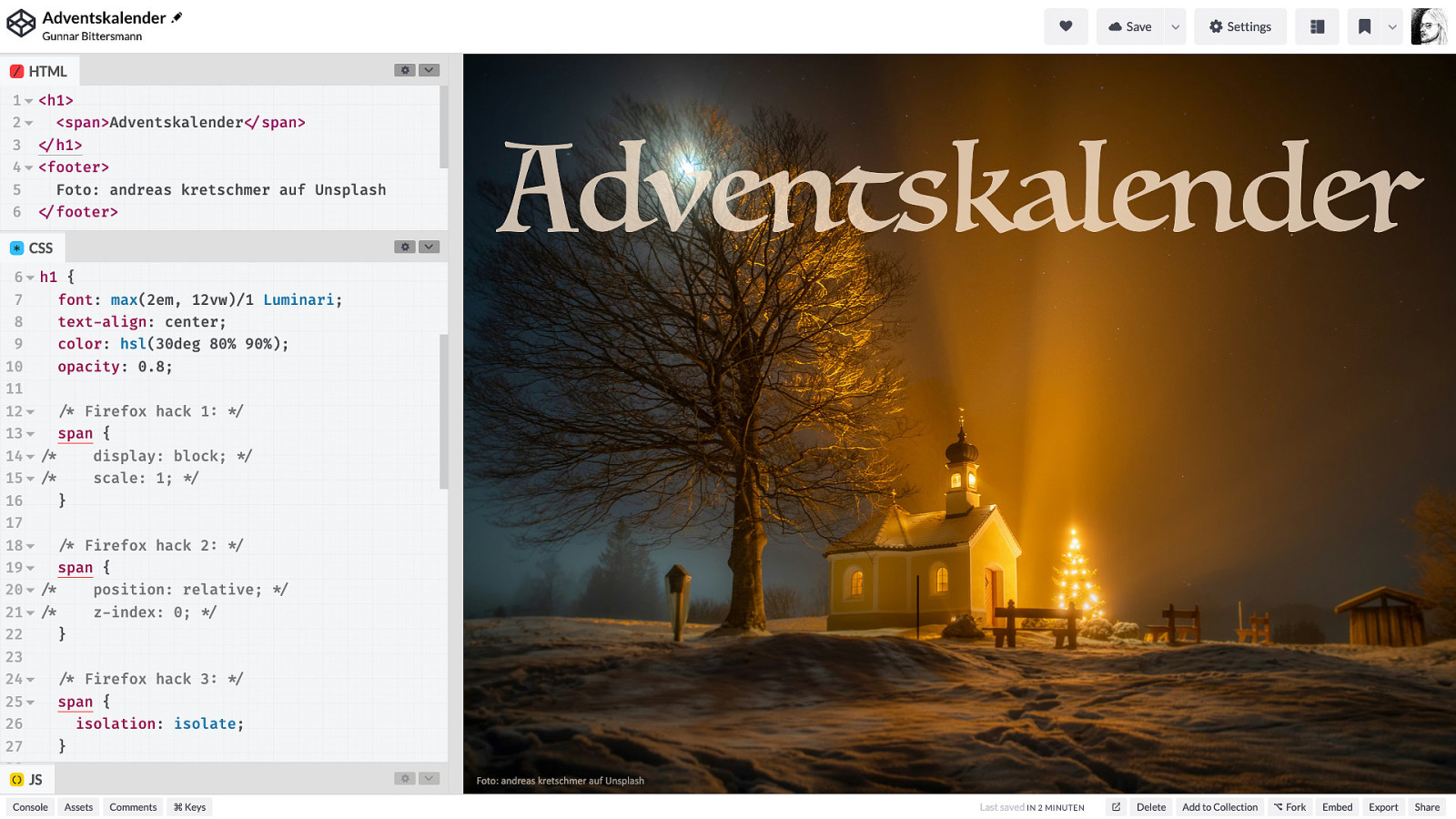Expand Save options dropdown arrow

(1176, 26)
